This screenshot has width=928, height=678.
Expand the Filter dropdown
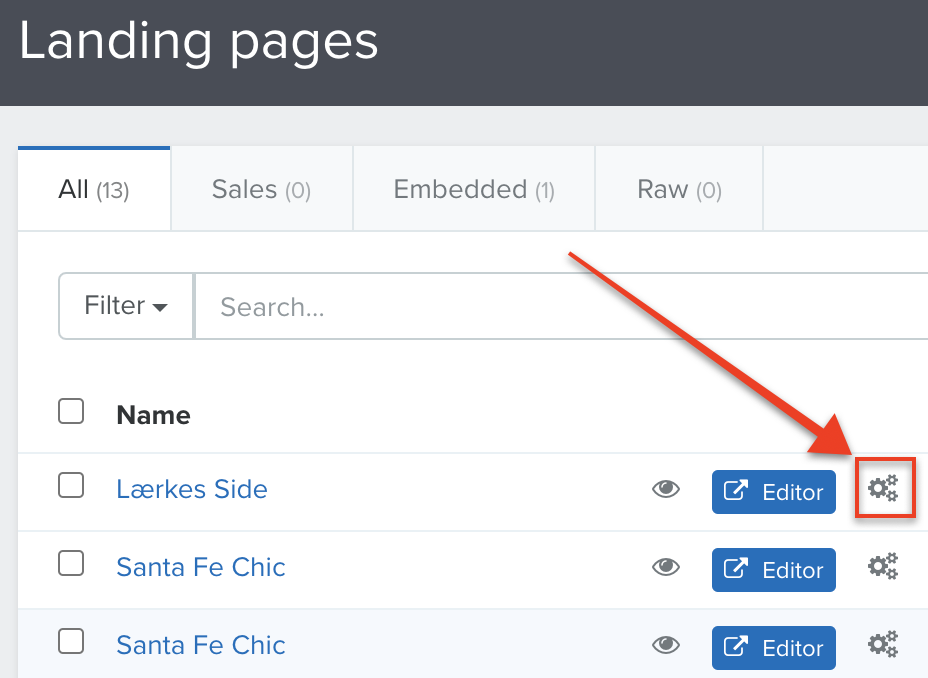coord(126,306)
